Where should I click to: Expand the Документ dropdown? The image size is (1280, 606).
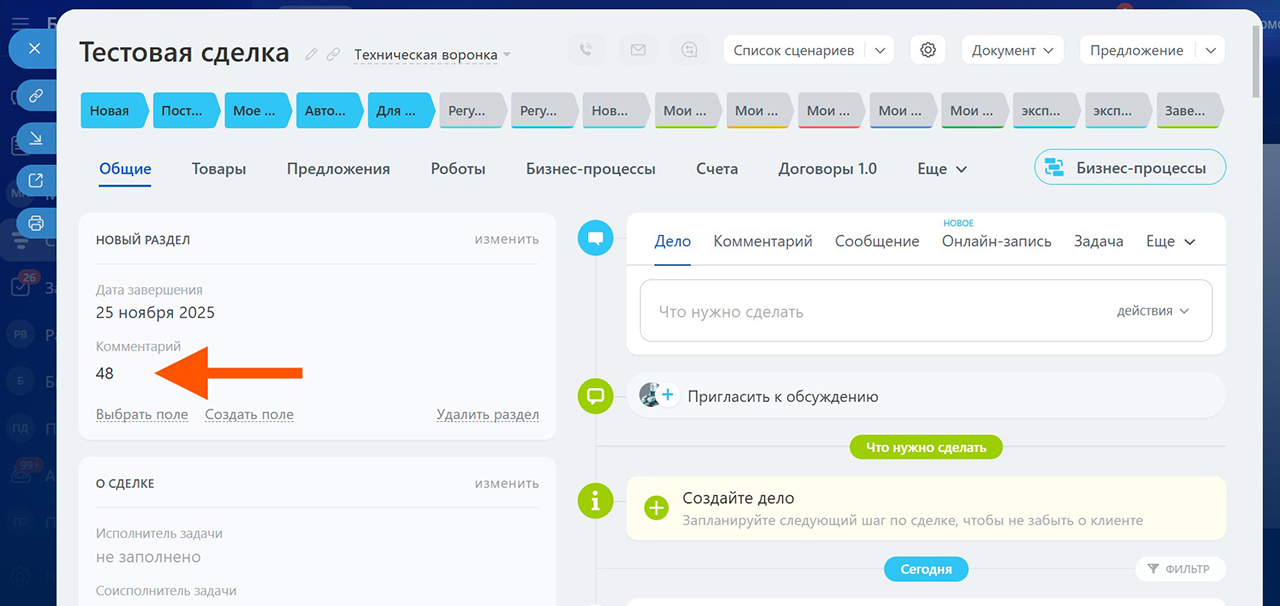tap(1012, 50)
